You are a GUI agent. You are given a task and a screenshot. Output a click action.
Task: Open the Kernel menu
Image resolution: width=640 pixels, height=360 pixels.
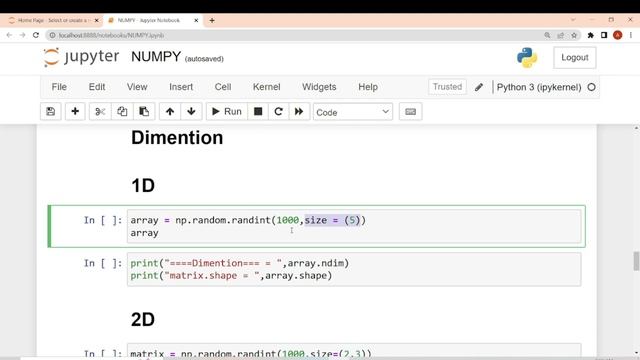click(267, 87)
